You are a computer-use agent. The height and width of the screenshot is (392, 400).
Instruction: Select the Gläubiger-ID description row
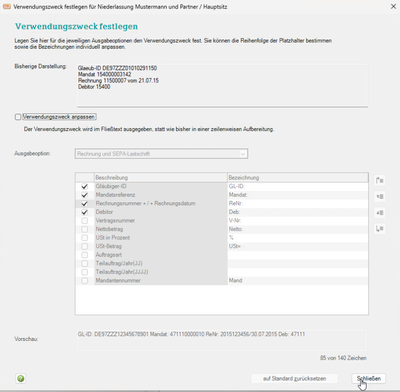tap(161, 186)
